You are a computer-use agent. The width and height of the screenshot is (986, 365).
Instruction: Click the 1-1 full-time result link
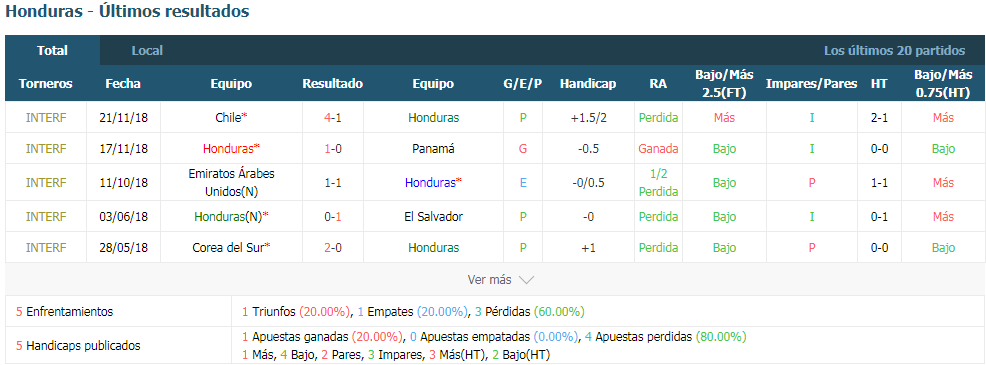pyautogui.click(x=333, y=182)
